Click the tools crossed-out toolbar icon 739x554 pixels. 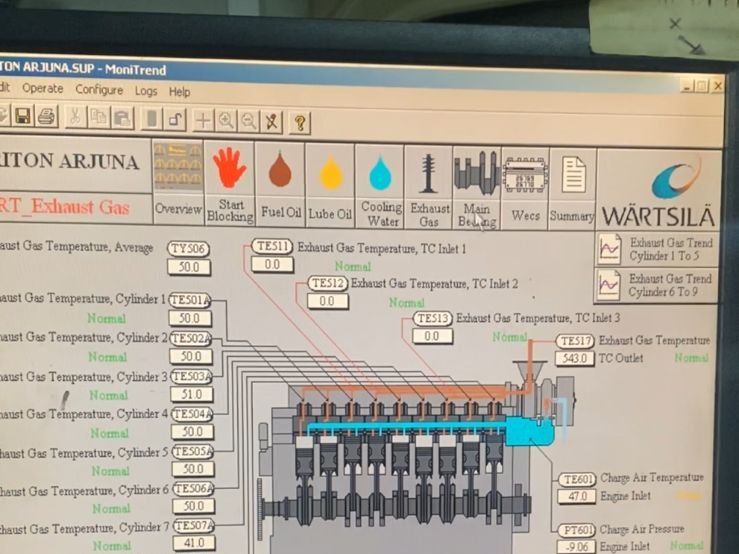(x=271, y=122)
